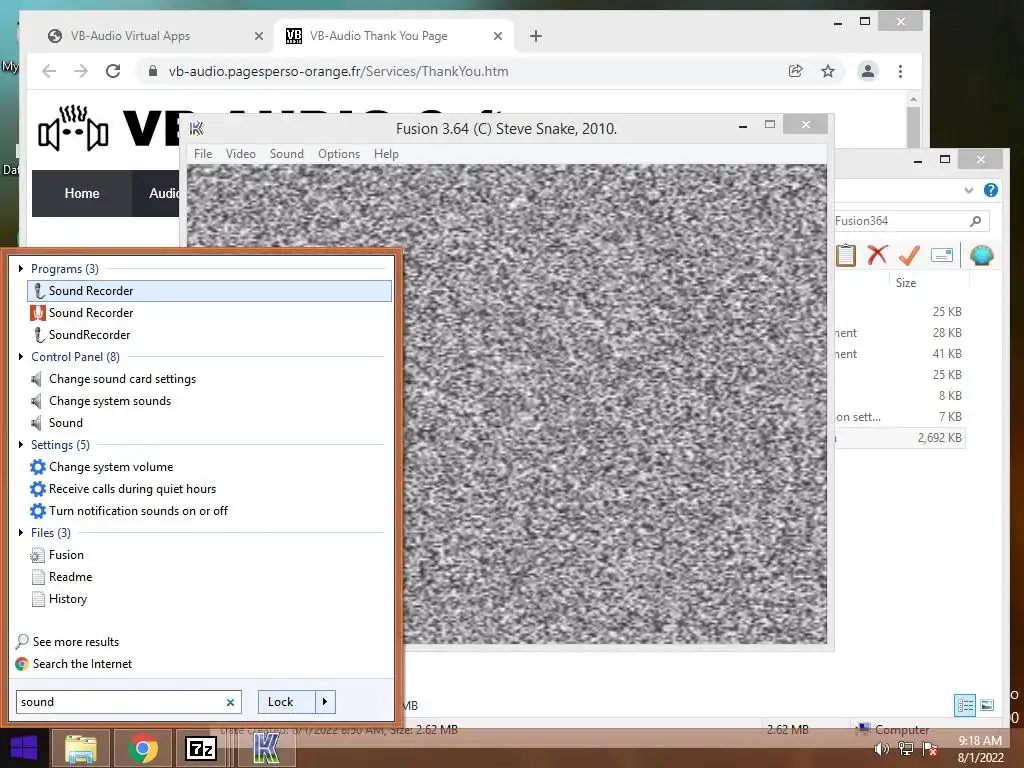
Task: Collapse the Programs (3) group
Action: tap(21, 268)
